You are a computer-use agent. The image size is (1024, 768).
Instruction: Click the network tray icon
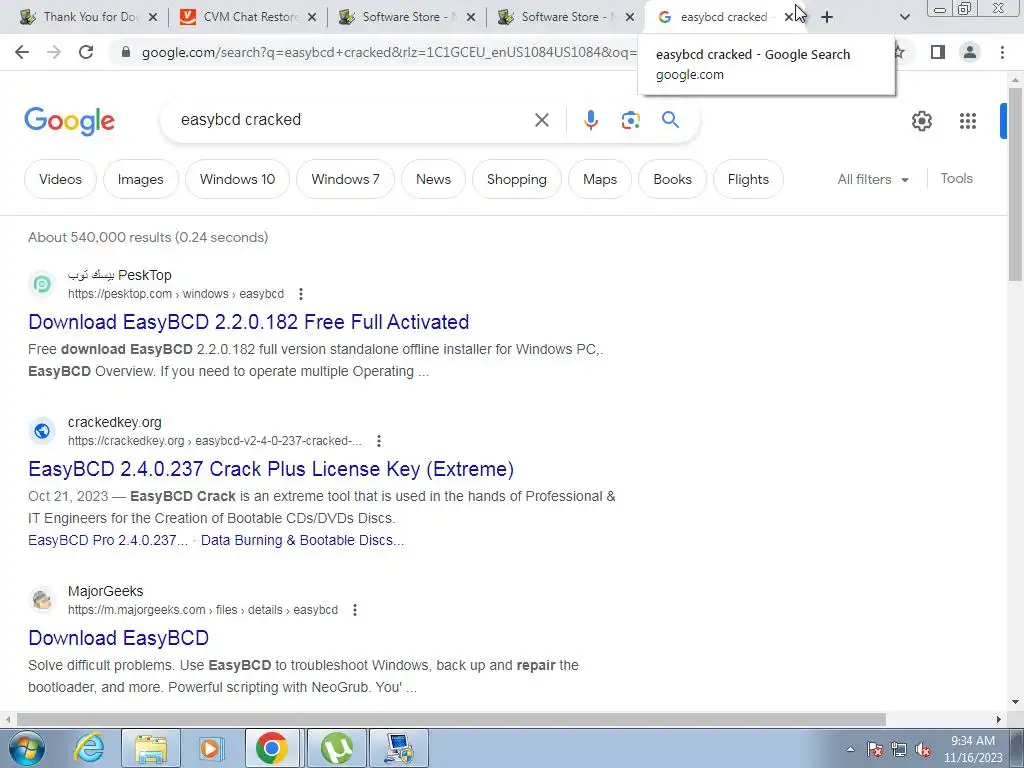coord(899,750)
